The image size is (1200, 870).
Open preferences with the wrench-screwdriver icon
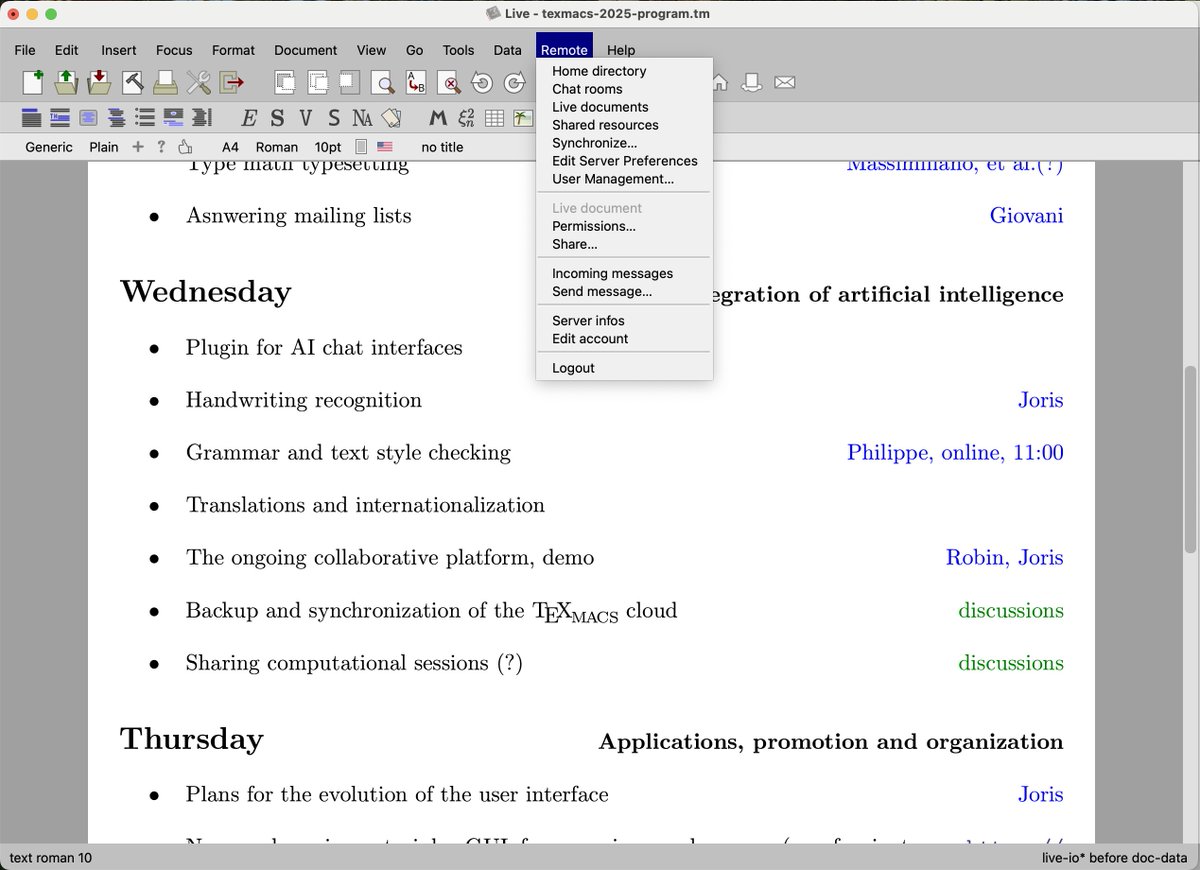pos(198,82)
